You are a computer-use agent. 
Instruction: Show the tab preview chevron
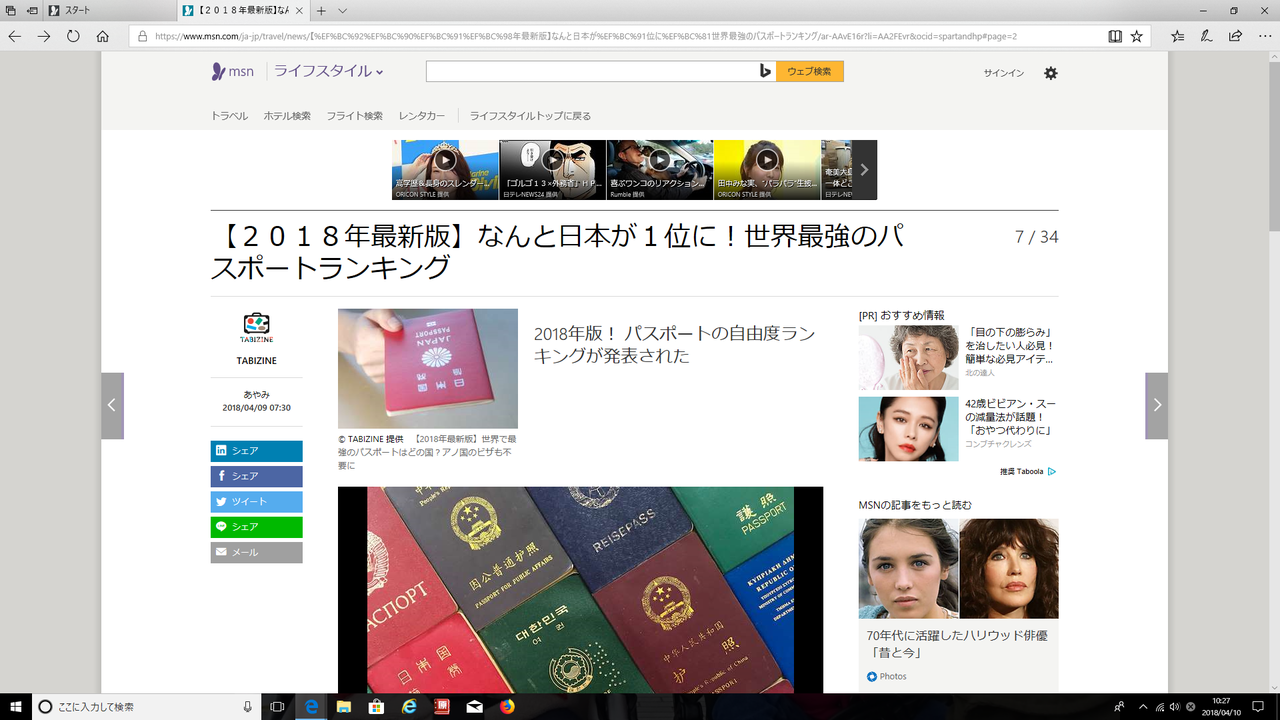[343, 11]
